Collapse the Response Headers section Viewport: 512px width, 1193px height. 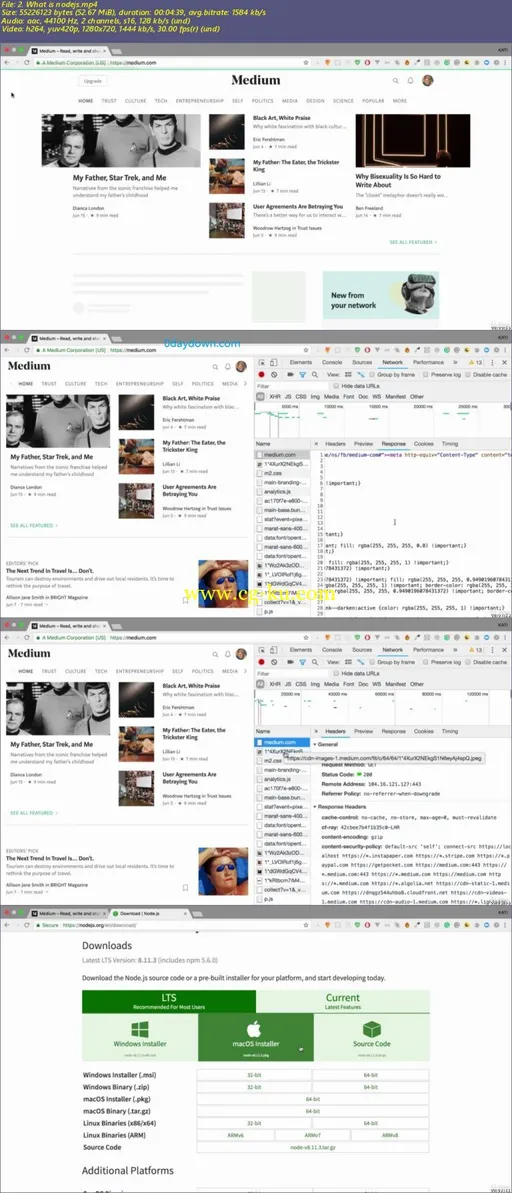point(315,806)
